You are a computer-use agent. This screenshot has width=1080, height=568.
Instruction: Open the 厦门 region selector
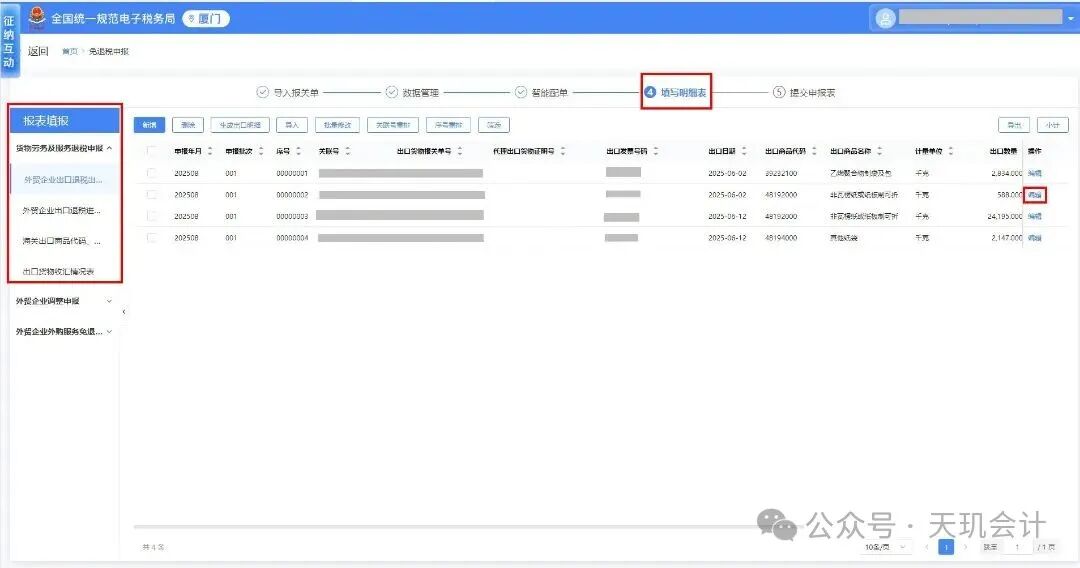coord(206,19)
